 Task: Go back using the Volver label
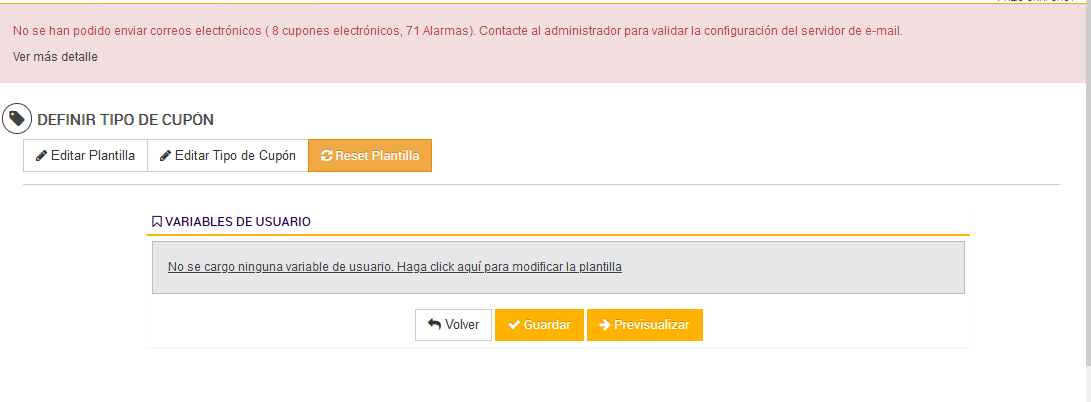462,325
